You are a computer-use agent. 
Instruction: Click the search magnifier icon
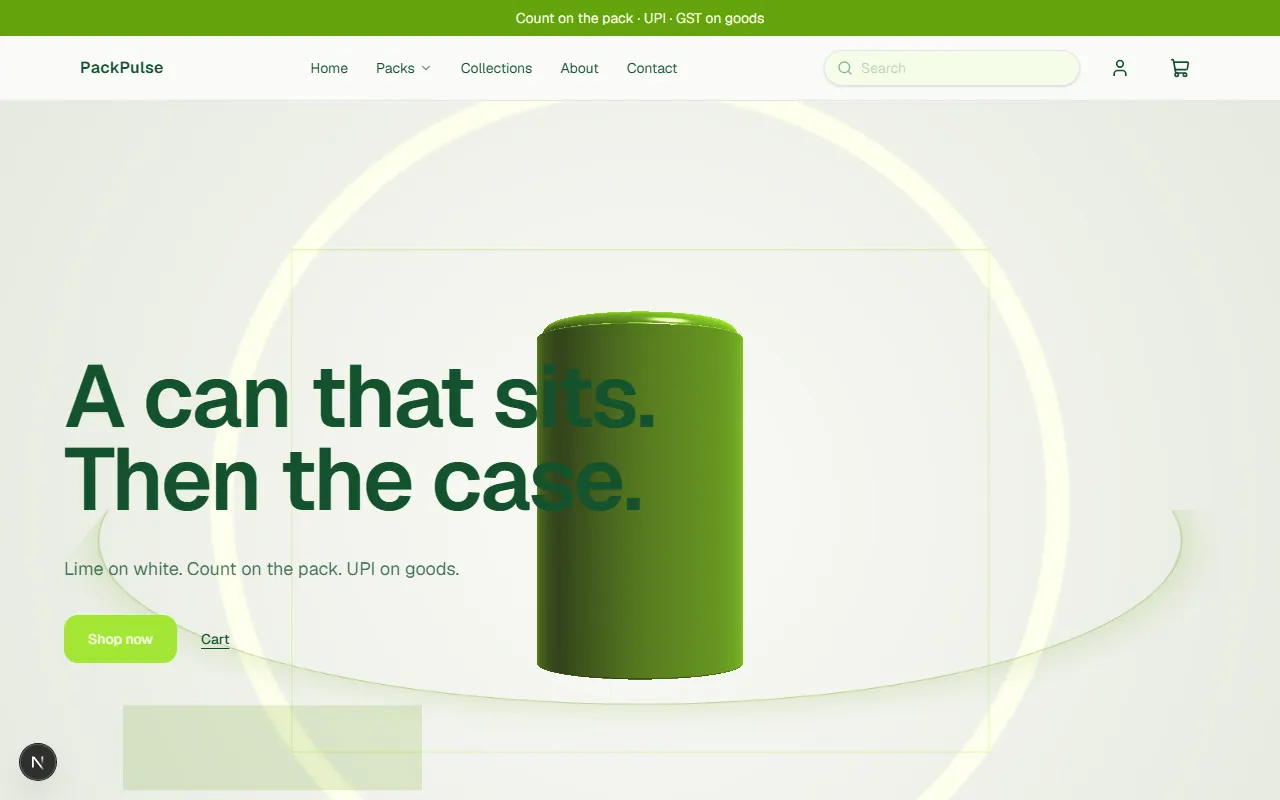pyautogui.click(x=845, y=68)
